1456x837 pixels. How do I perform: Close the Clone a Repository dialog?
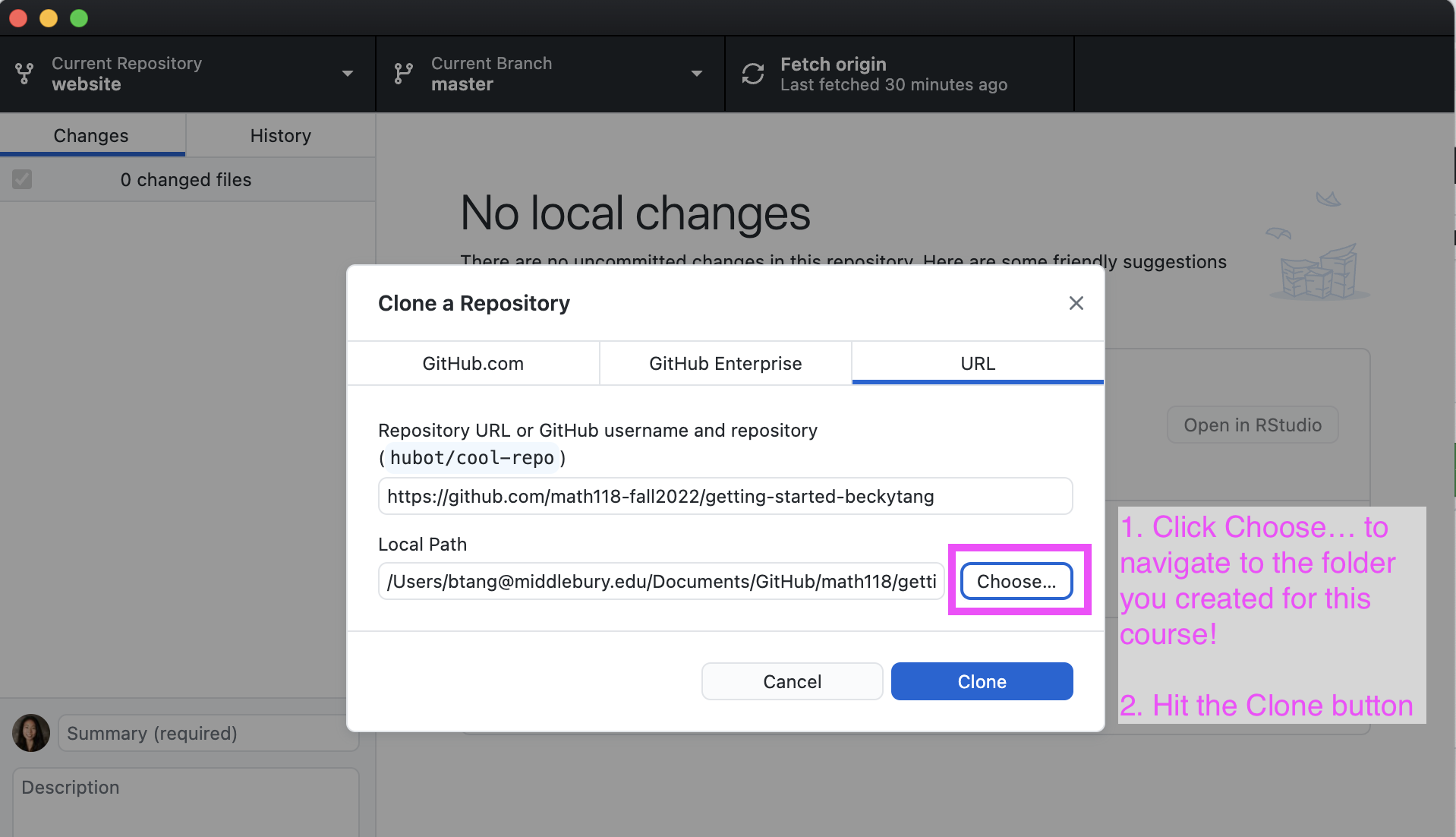pyautogui.click(x=1076, y=303)
